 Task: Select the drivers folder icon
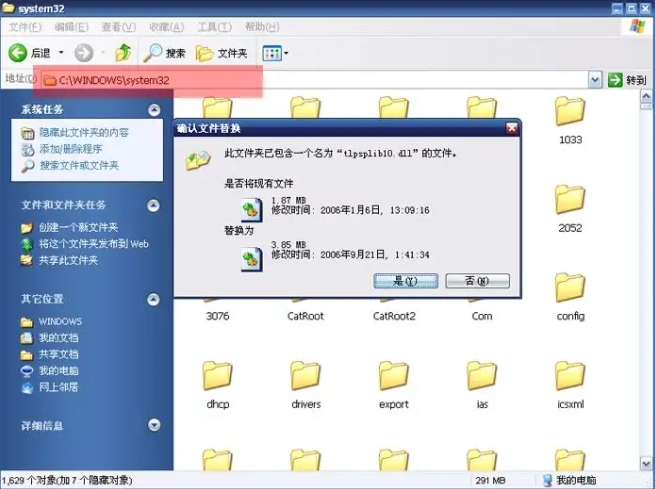click(306, 376)
